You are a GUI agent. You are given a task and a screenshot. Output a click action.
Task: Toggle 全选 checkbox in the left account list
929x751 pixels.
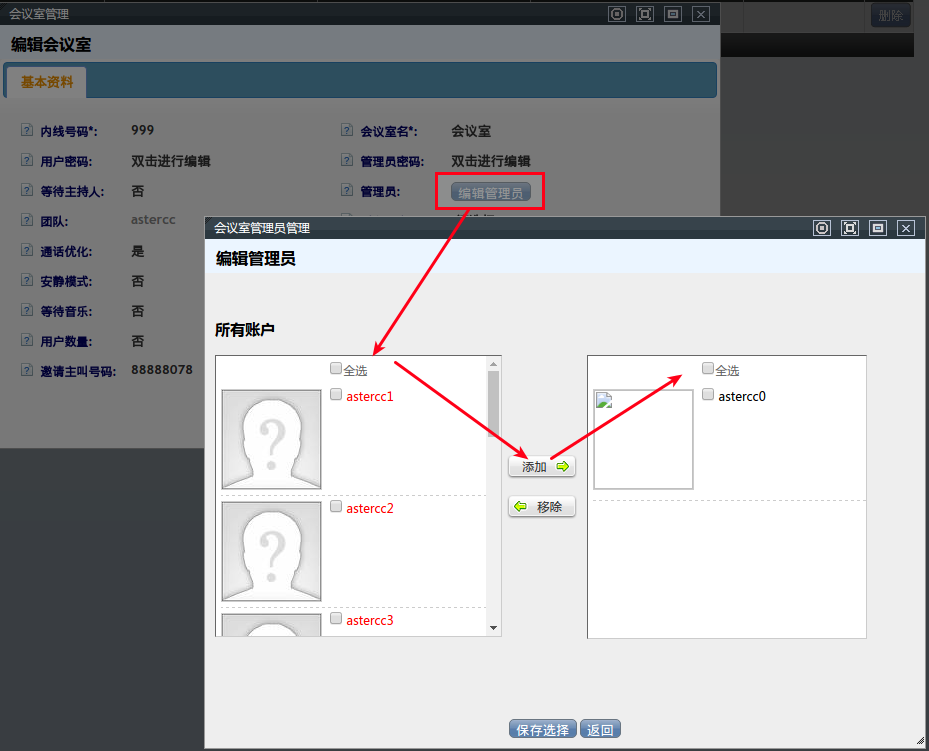[336, 369]
